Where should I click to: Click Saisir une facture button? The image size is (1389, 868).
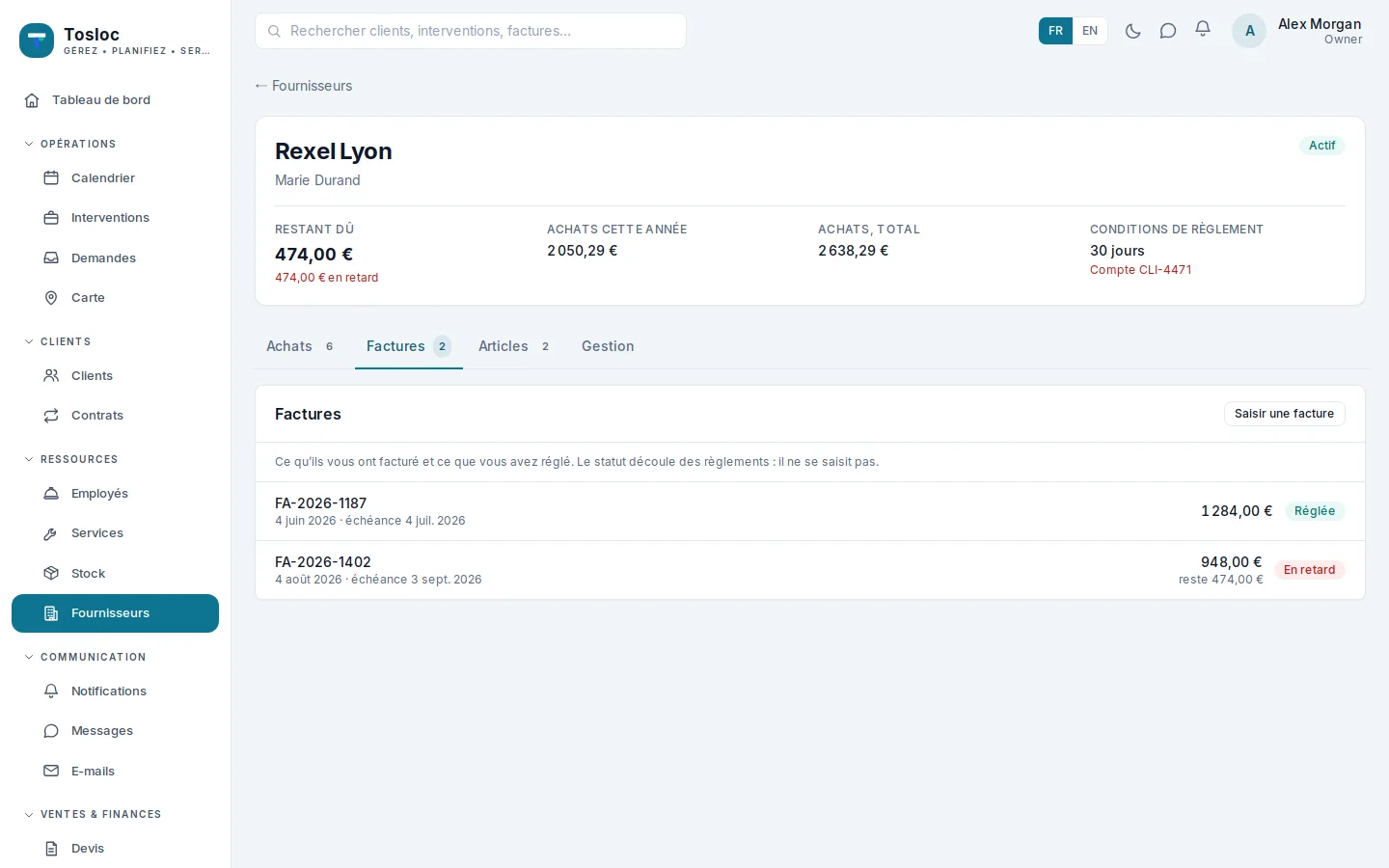pos(1284,414)
